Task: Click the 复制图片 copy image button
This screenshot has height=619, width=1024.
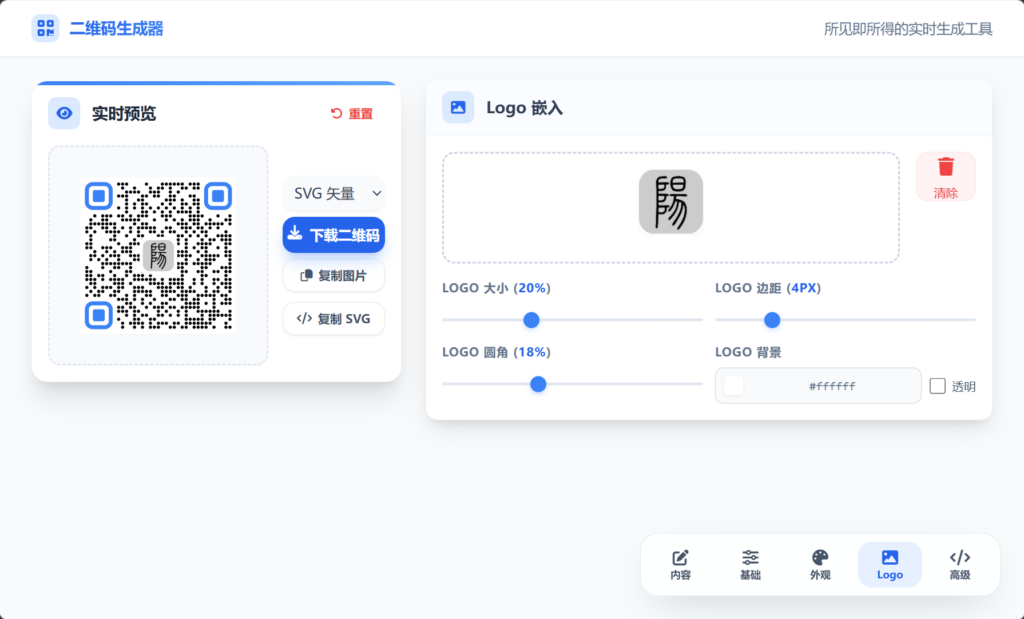Action: click(x=333, y=276)
